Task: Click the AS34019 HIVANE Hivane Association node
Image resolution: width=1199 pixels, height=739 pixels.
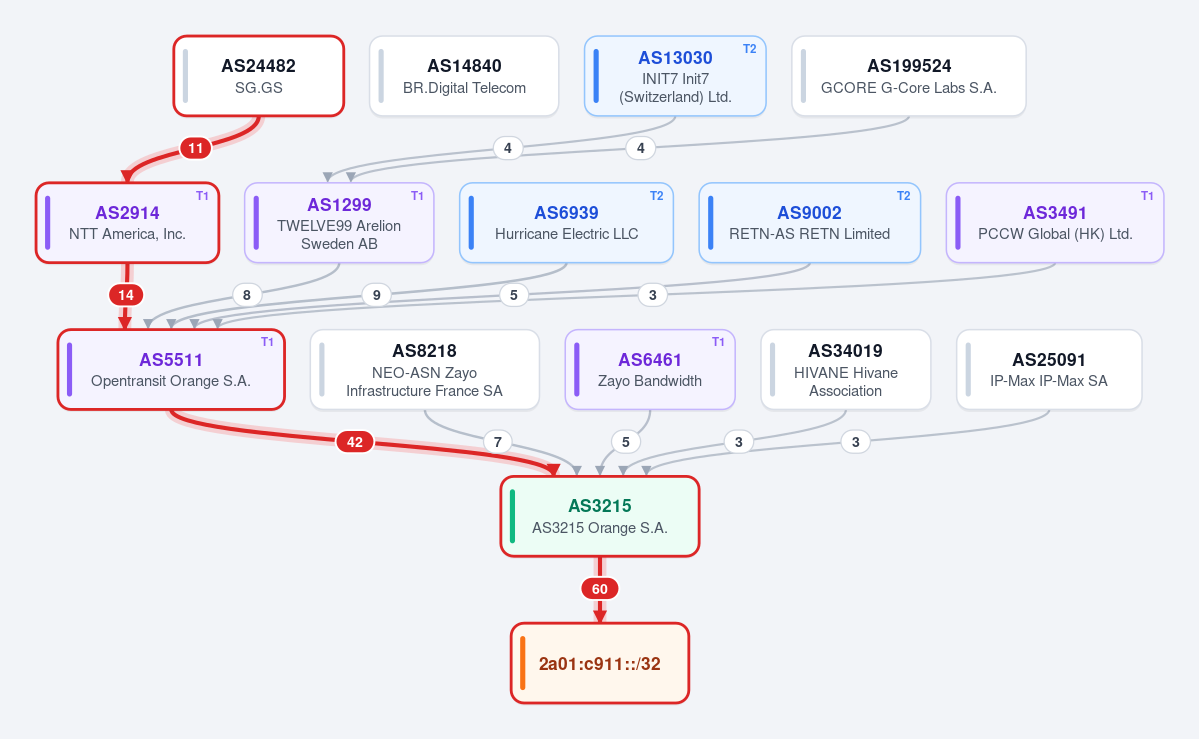Action: coord(846,370)
